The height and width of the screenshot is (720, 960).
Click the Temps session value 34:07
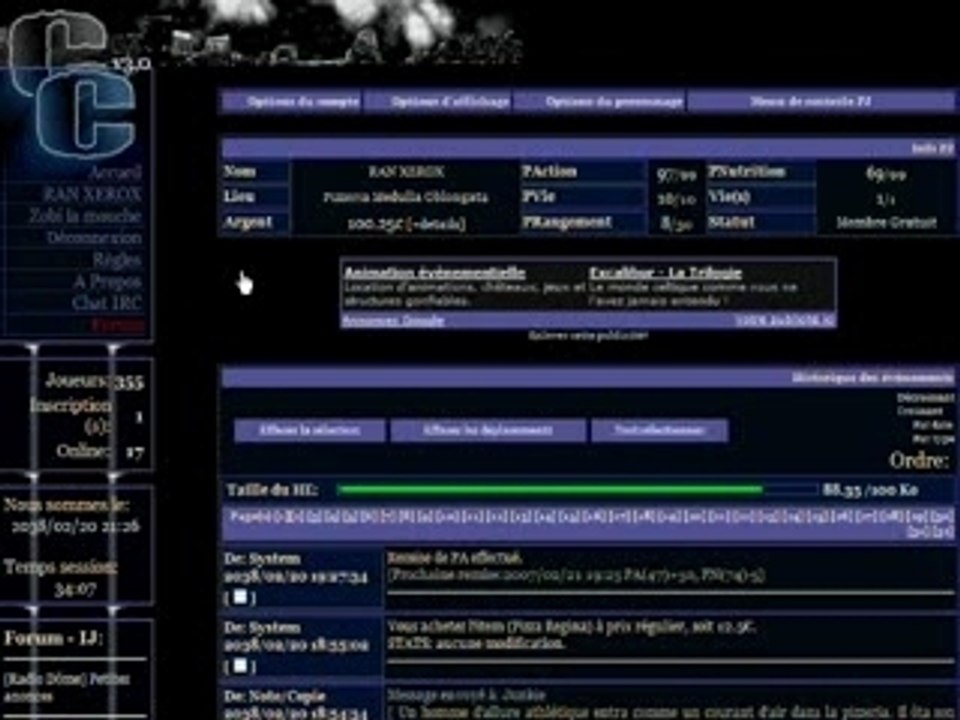[75, 590]
